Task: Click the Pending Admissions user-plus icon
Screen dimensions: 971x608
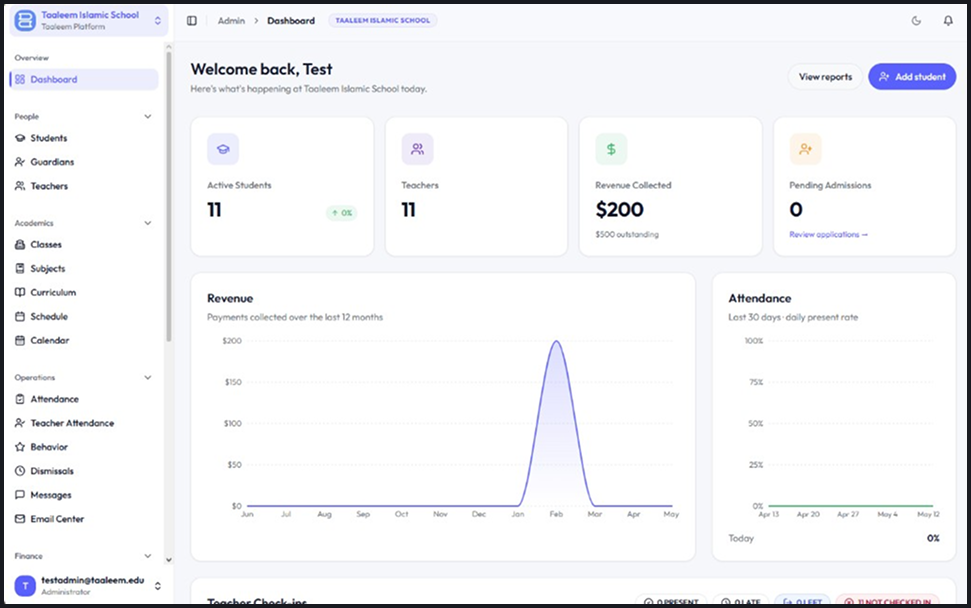Action: tap(806, 149)
